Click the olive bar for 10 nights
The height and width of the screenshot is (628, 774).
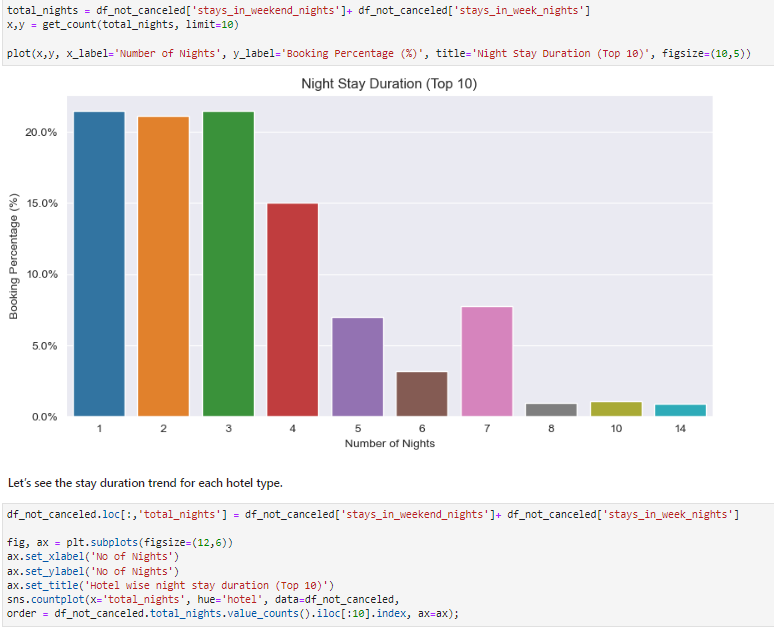coord(615,409)
